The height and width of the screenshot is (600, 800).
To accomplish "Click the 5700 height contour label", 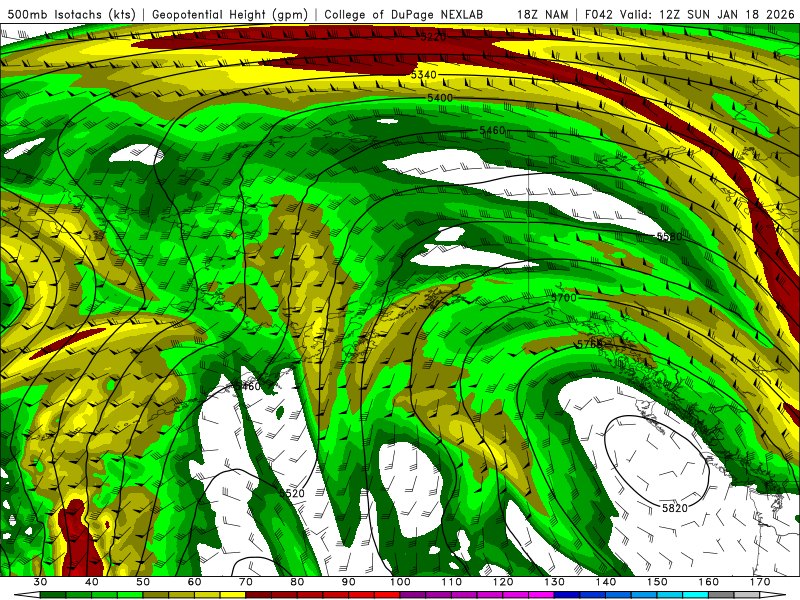I will point(563,297).
